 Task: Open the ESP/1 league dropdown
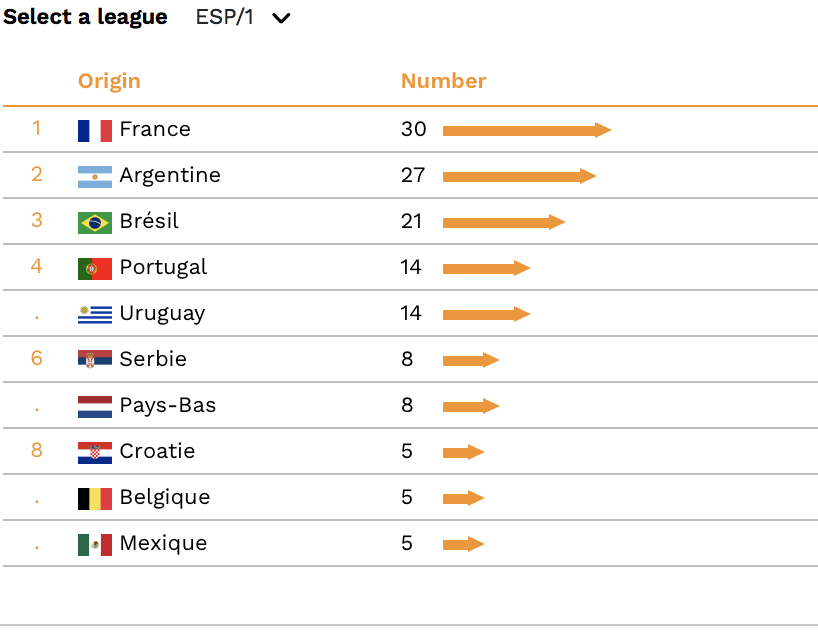pyautogui.click(x=243, y=17)
